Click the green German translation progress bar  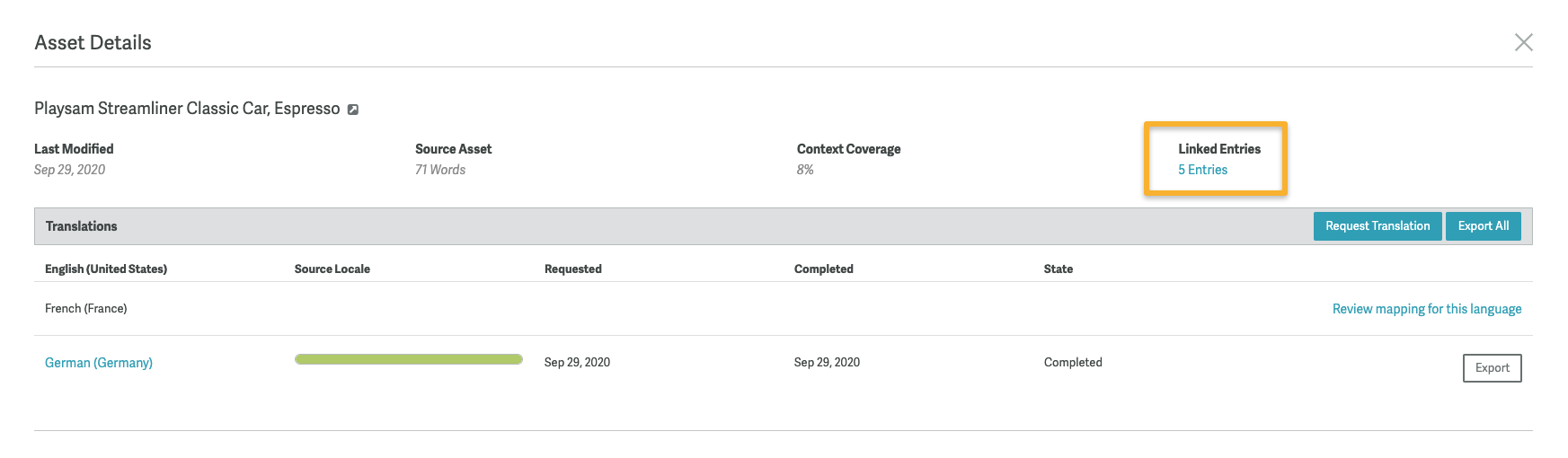pos(409,360)
